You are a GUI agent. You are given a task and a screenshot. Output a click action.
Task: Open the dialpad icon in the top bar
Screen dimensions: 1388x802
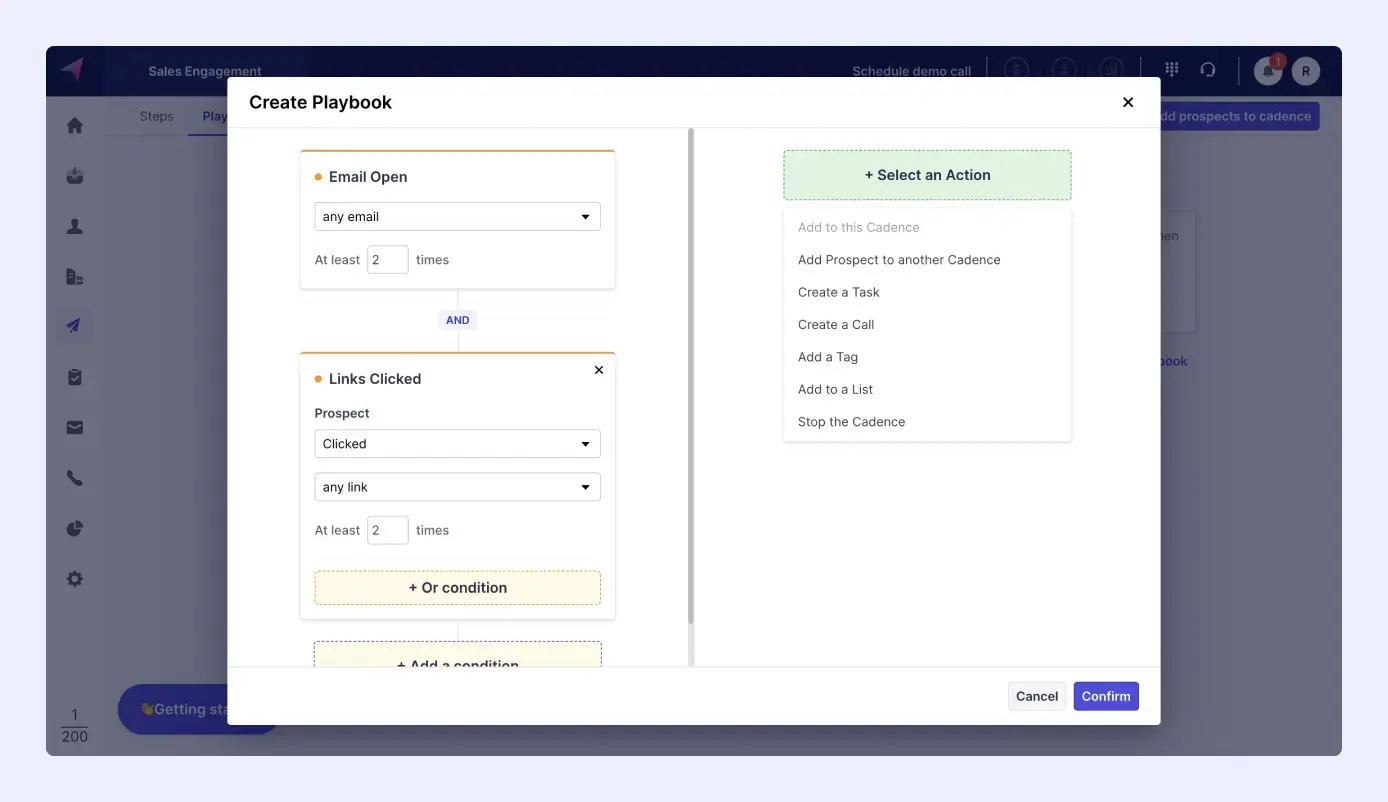[1170, 69]
